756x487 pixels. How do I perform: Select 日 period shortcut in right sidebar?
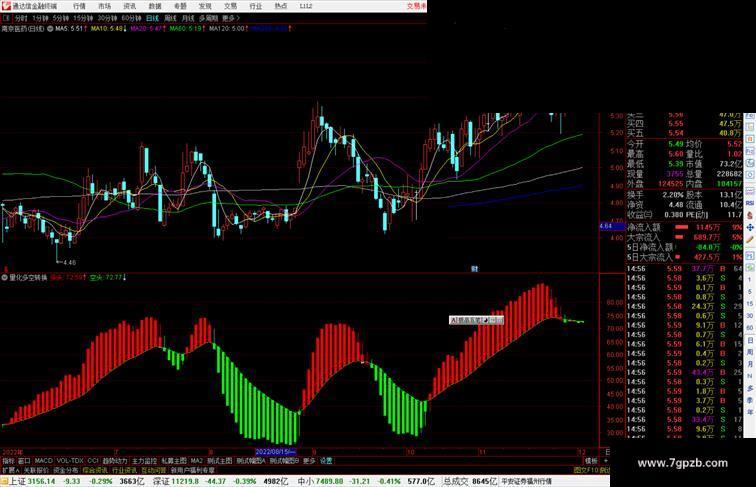750,340
